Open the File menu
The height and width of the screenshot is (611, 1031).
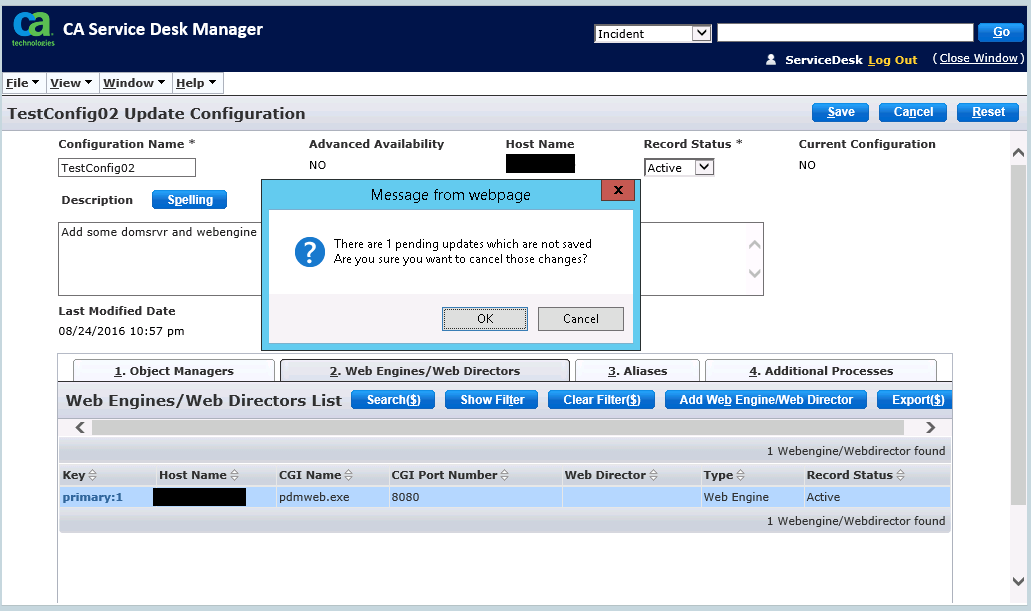click(22, 83)
